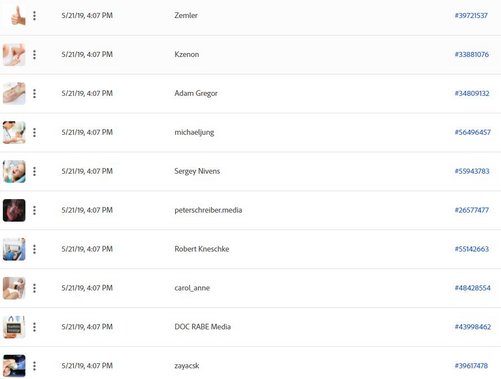Open the three-dot menu for Sergey Nivens row

click(34, 171)
